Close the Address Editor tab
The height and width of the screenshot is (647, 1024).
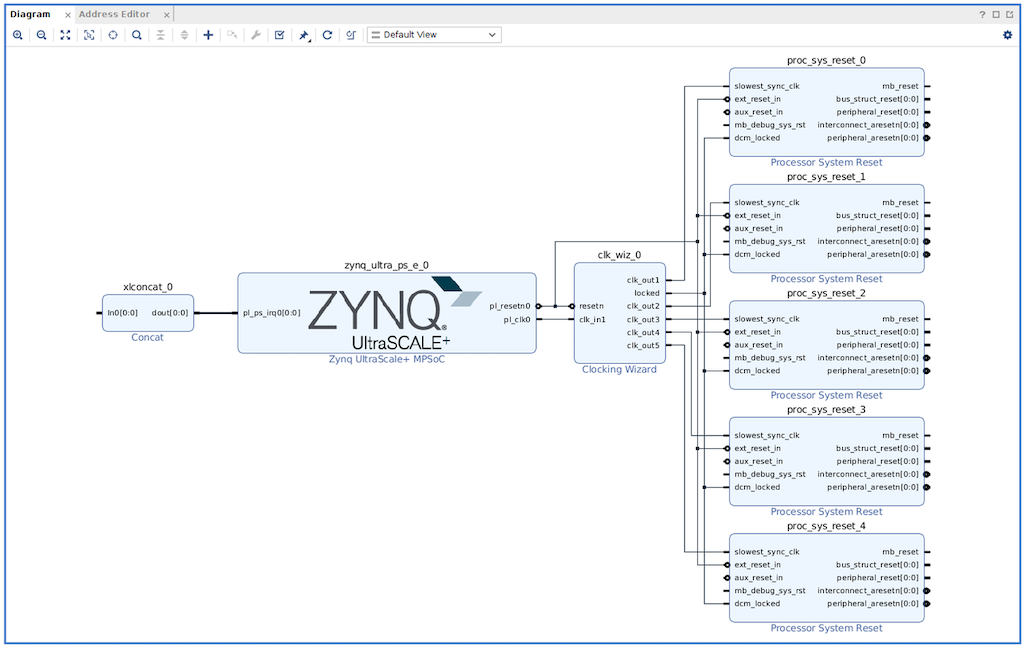tap(167, 15)
